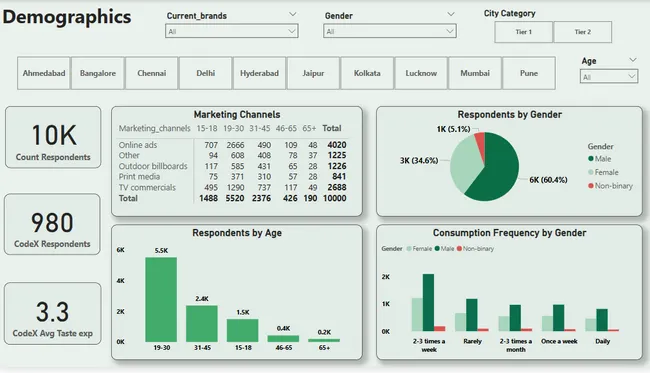The height and width of the screenshot is (373, 650).
Task: Select Non-binary in Consumption Frequency legend
Action: pyautogui.click(x=475, y=249)
